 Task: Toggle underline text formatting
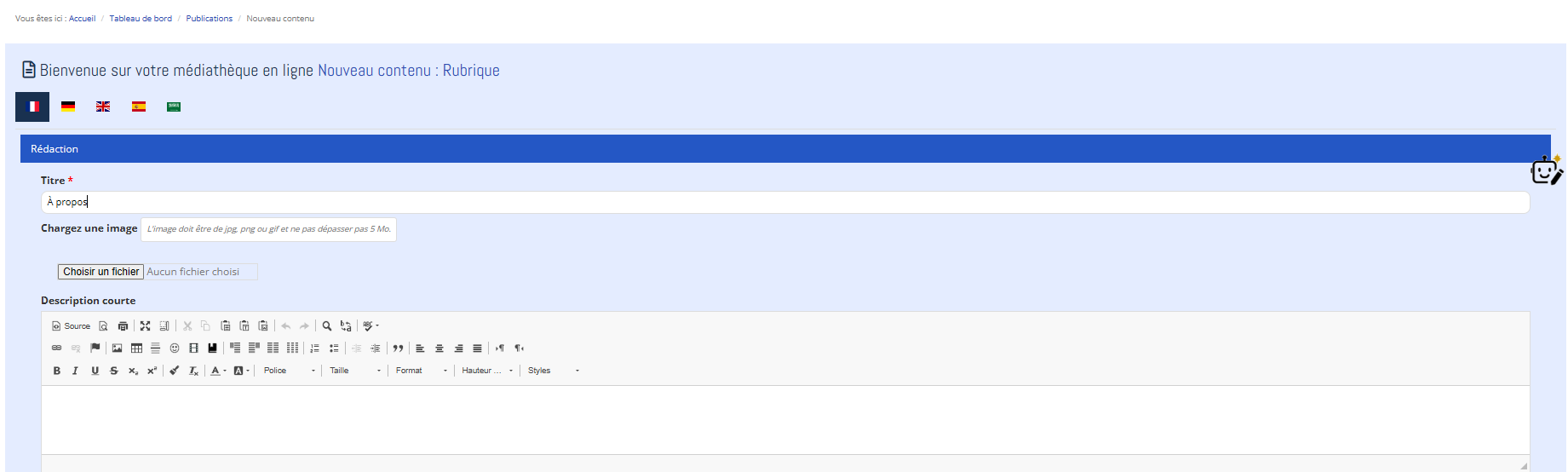pos(95,371)
